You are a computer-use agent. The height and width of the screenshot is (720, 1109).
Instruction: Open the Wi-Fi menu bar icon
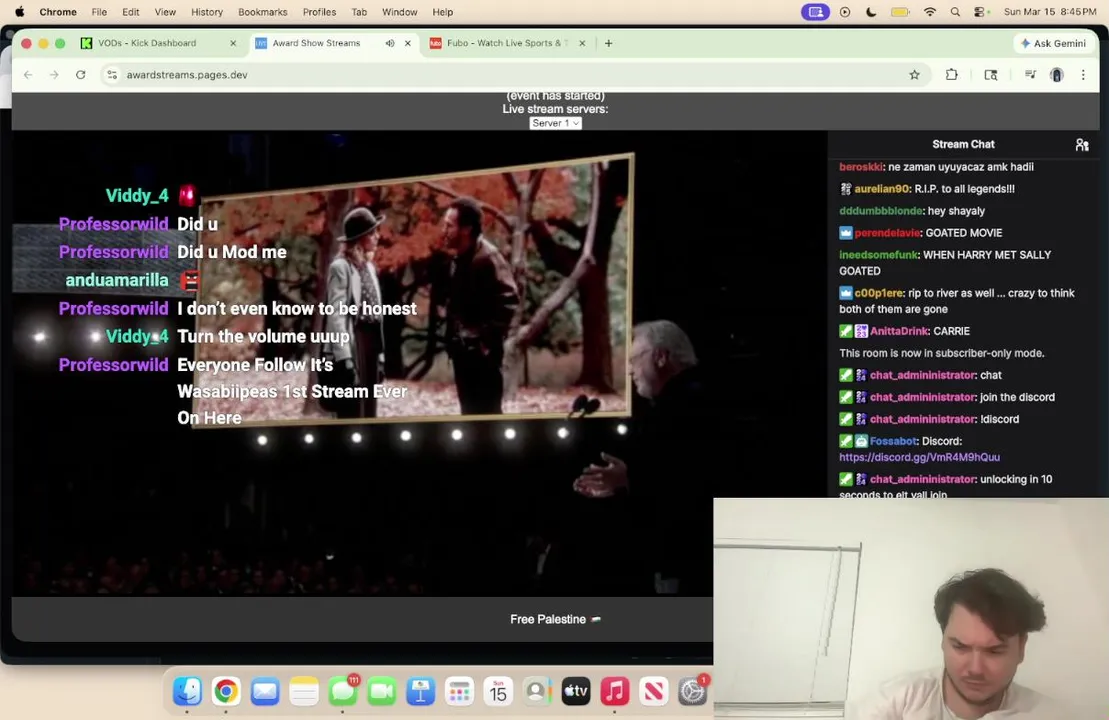(930, 12)
